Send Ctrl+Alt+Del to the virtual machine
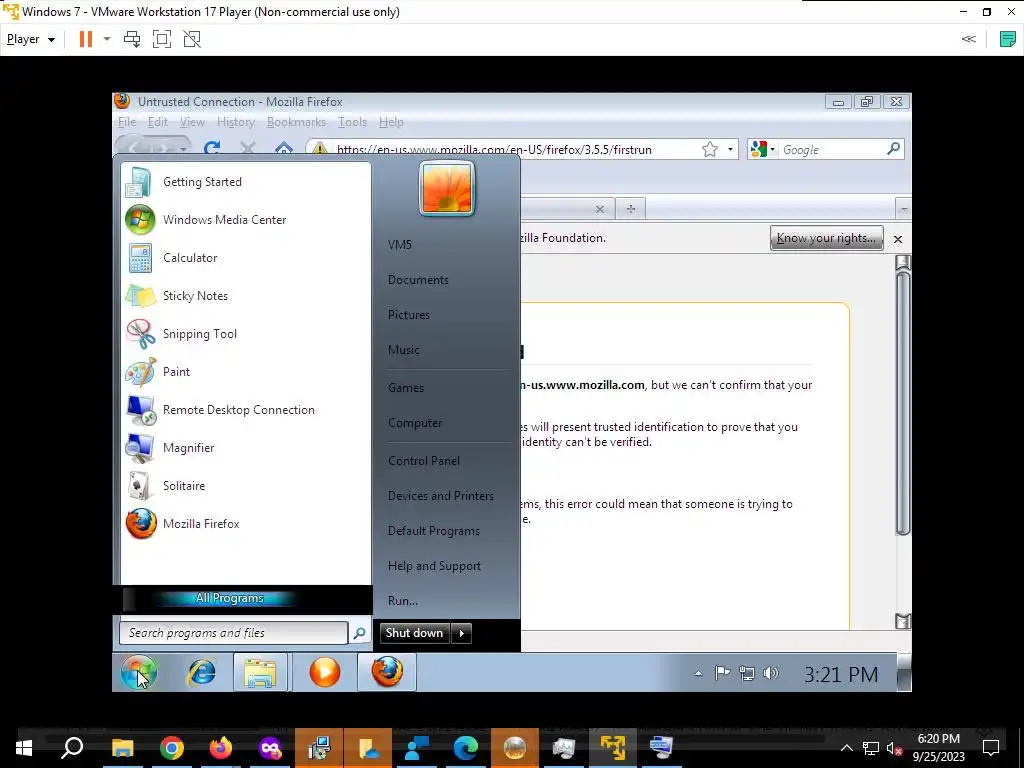The image size is (1024, 768). point(132,39)
